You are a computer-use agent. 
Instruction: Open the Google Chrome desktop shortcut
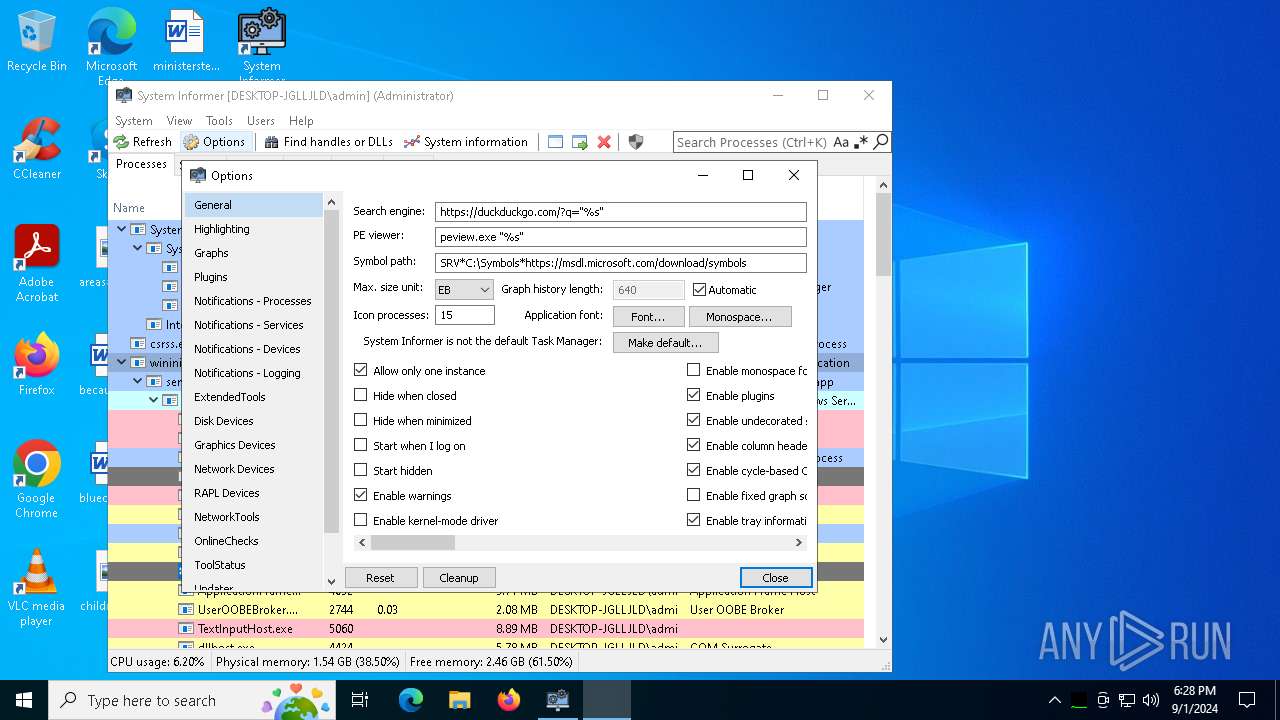[x=37, y=480]
